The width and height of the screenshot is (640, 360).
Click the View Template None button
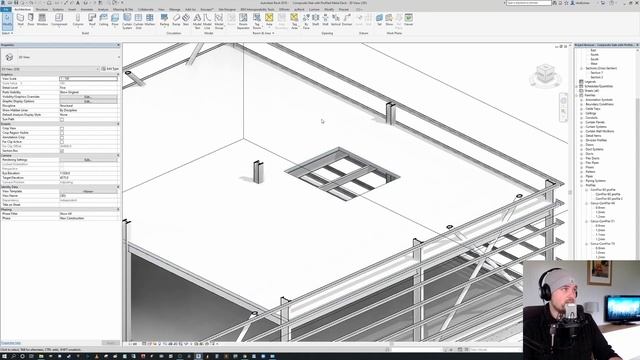click(88, 191)
